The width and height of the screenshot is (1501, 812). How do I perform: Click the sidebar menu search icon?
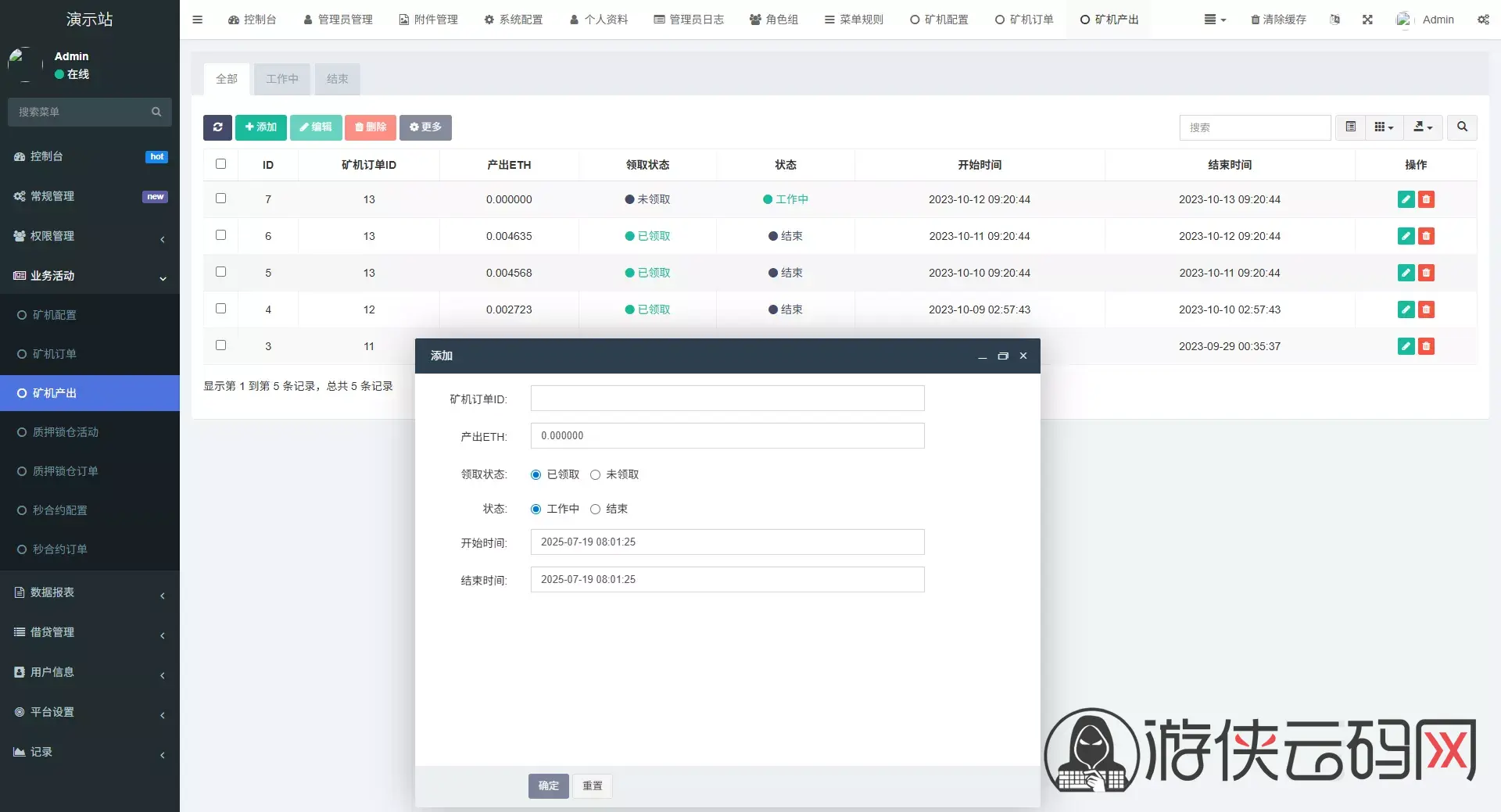[x=156, y=112]
